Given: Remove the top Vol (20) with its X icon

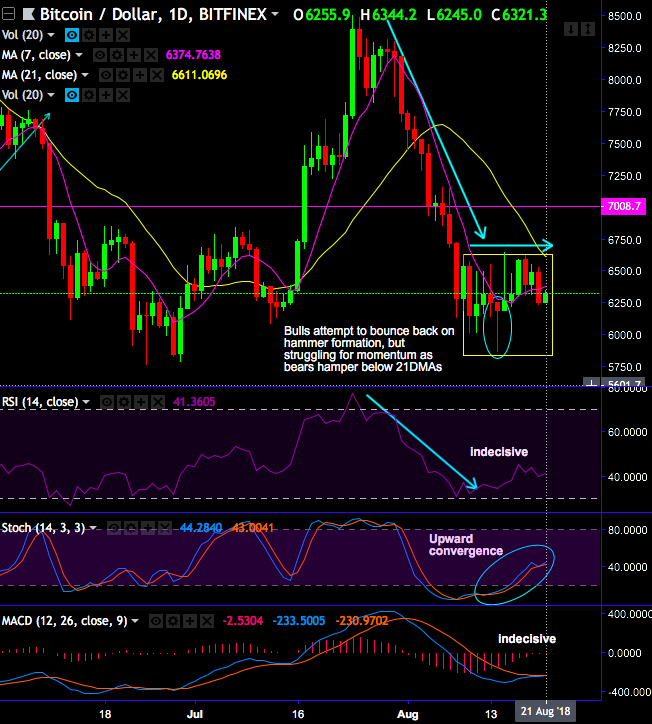Looking at the screenshot, I should tap(123, 35).
